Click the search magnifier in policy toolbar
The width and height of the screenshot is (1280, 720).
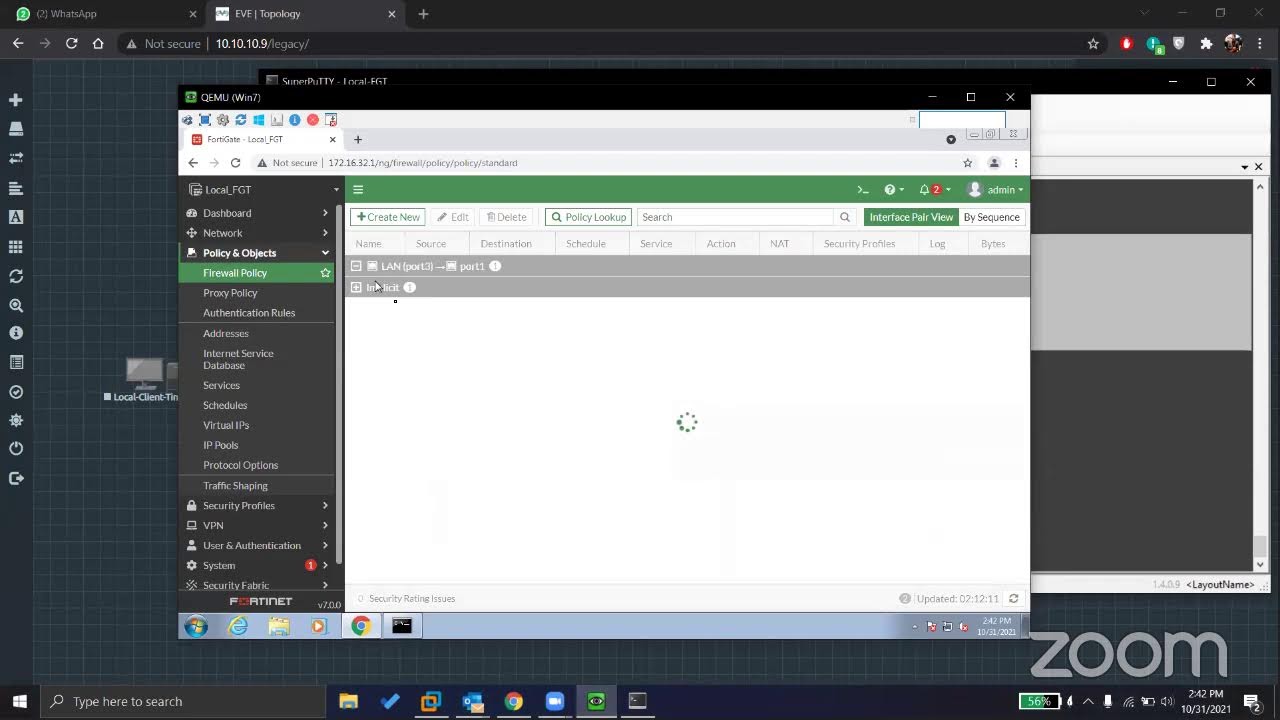[845, 217]
